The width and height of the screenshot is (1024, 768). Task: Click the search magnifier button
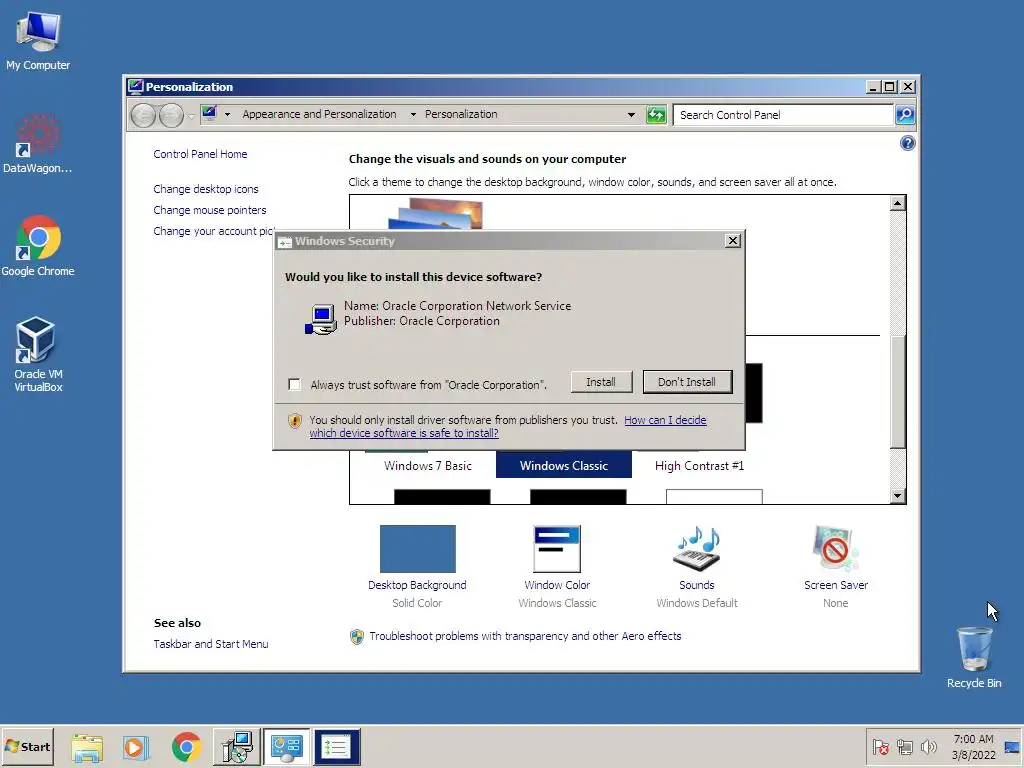tap(904, 115)
